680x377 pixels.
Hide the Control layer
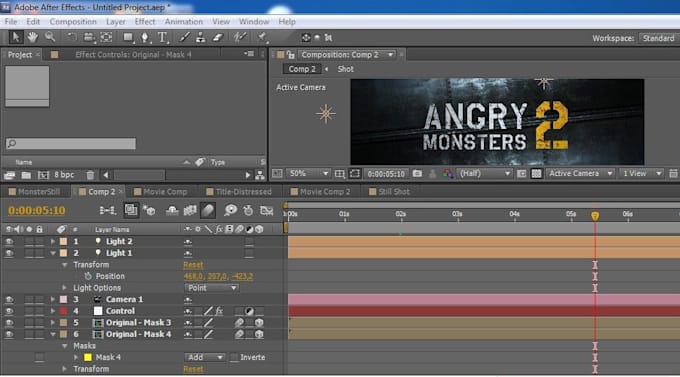click(9, 311)
